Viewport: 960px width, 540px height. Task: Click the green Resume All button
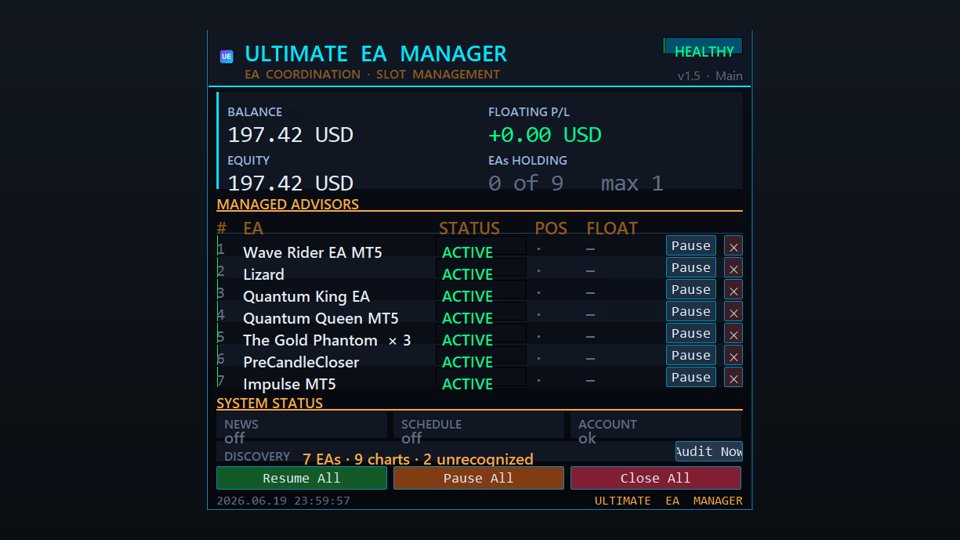[301, 478]
